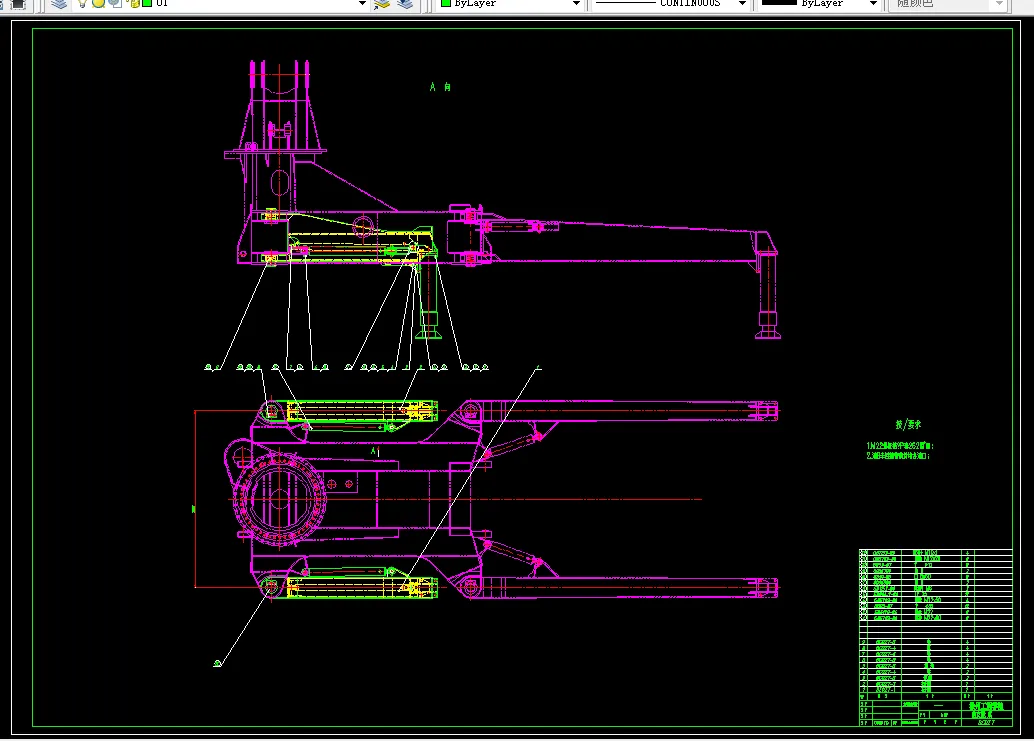The width and height of the screenshot is (1034, 741).
Task: Expand the lineweight ByLayer dropdown
Action: click(x=873, y=4)
